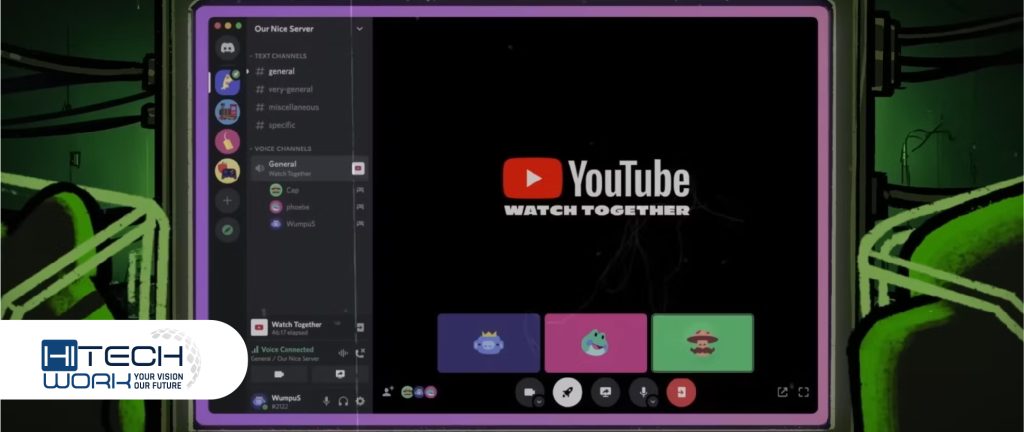The height and width of the screenshot is (432, 1024).
Task: Collapse the TEXT CHANNELS category
Action: [x=278, y=56]
